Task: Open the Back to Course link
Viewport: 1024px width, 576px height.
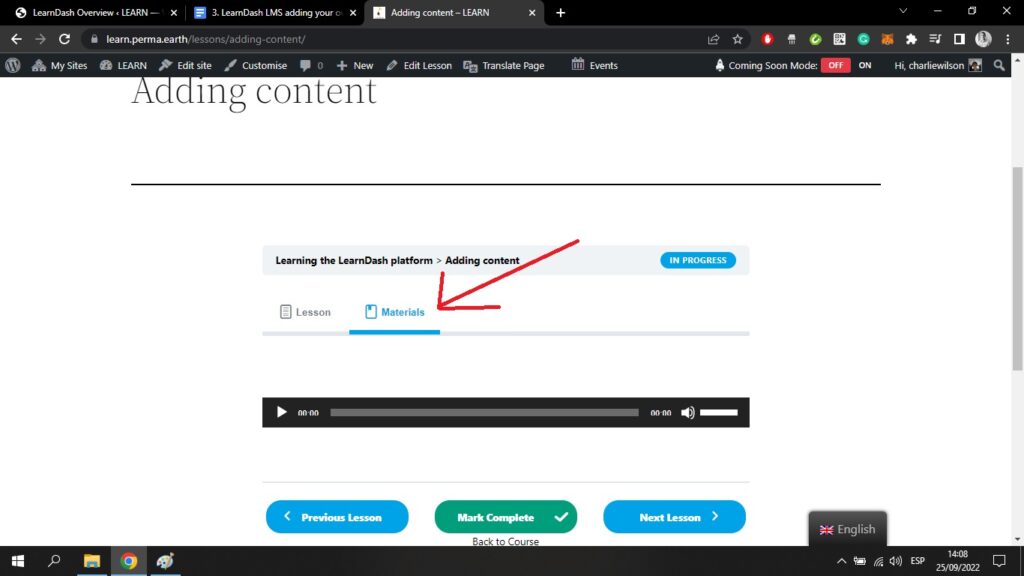Action: (505, 542)
